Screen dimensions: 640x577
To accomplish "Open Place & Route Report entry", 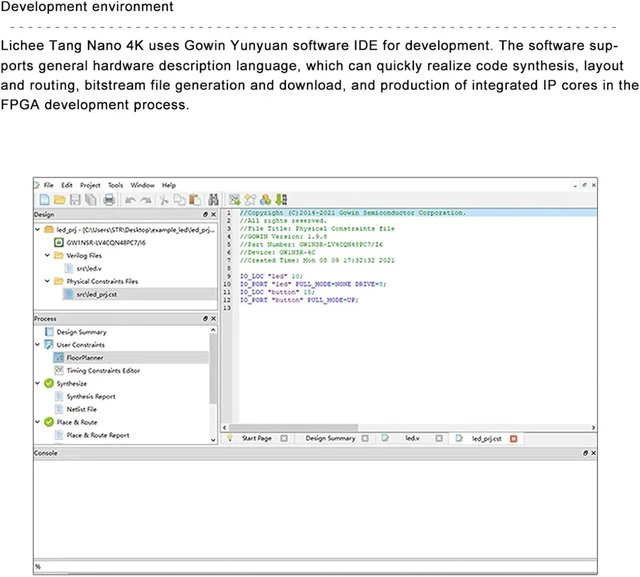I will coord(98,435).
